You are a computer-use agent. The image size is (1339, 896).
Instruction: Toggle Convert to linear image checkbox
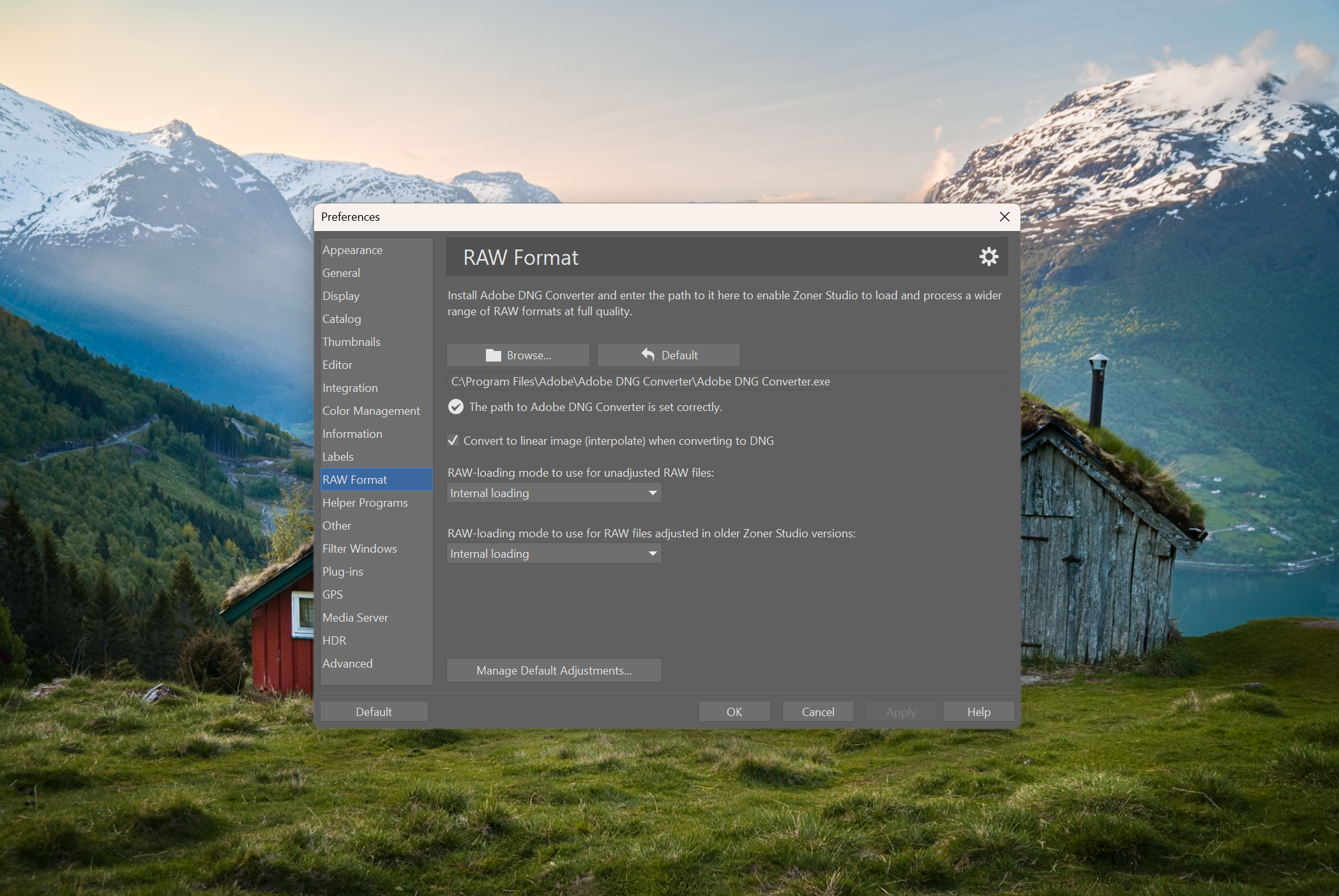[453, 440]
